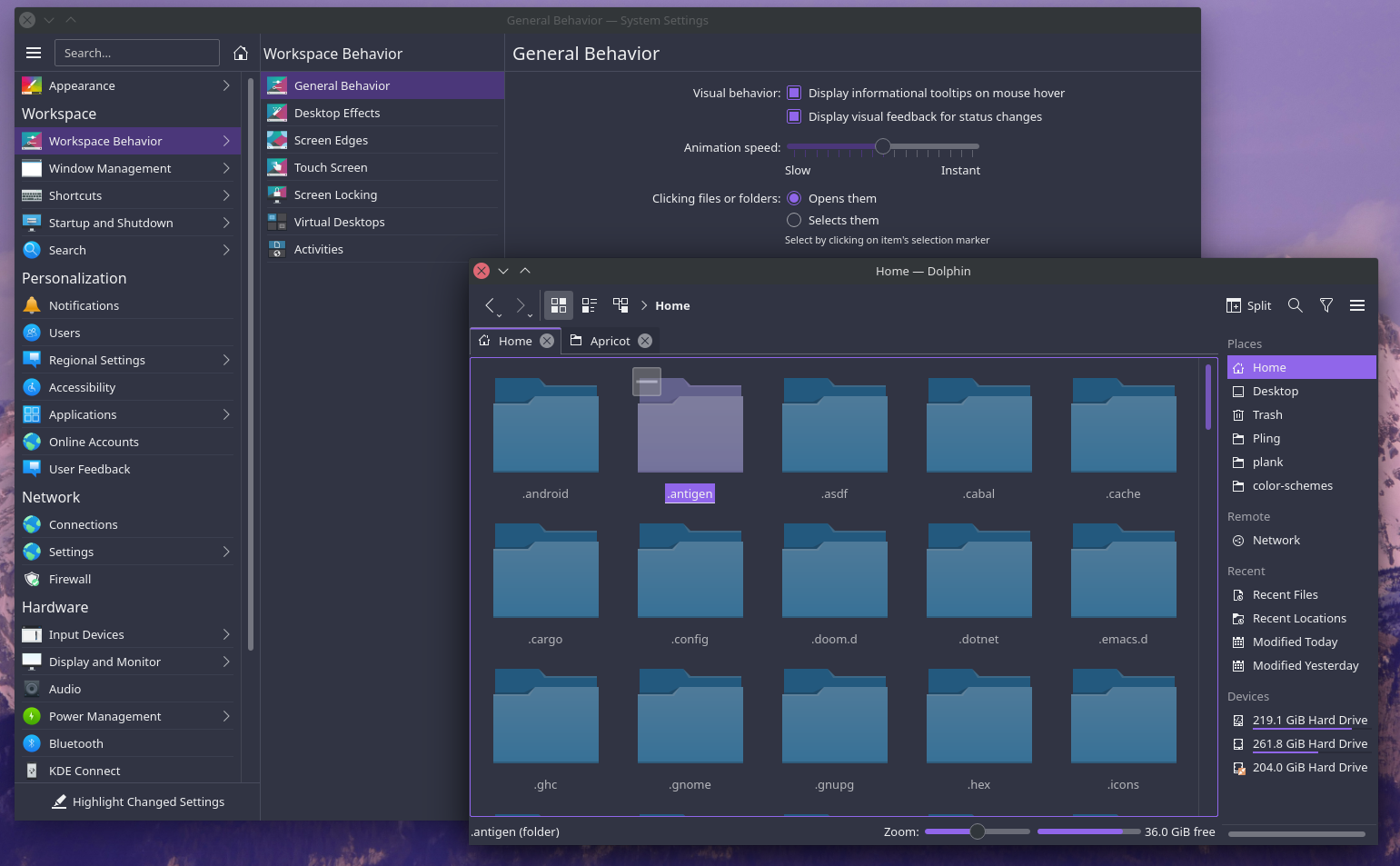Switch Dolphin to Compact view mode
Image resolution: width=1400 pixels, height=866 pixels.
tap(590, 305)
